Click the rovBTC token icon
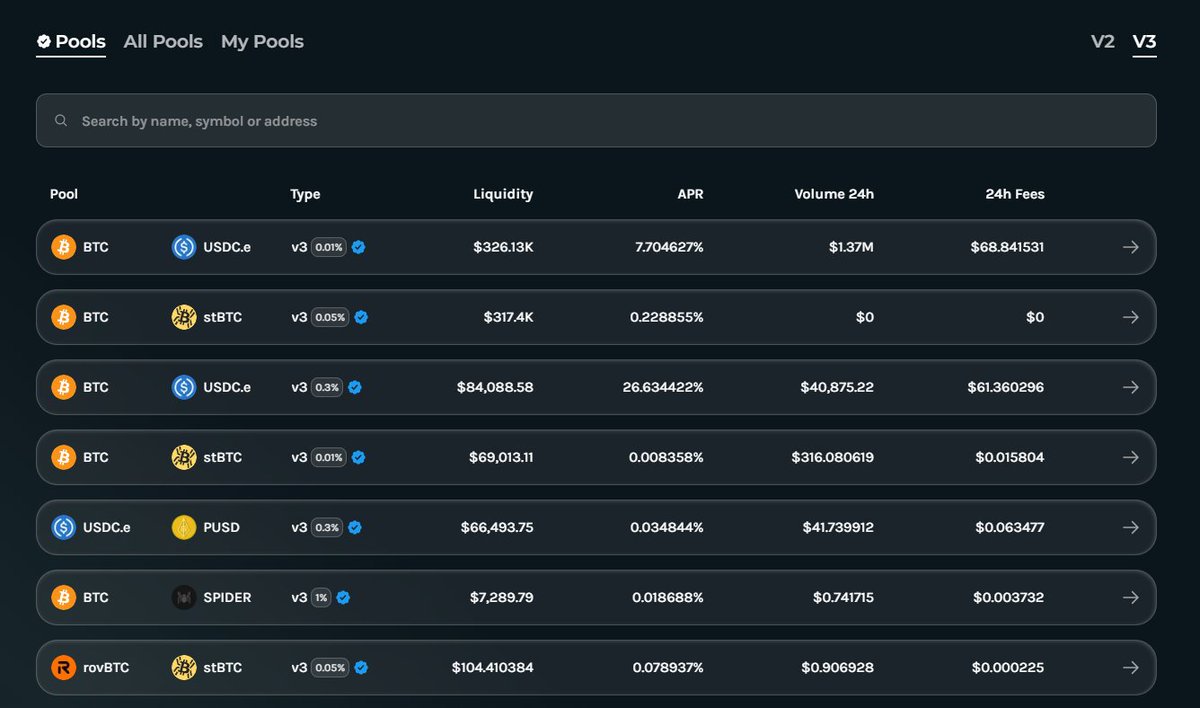Viewport: 1200px width, 708px height. 64,667
